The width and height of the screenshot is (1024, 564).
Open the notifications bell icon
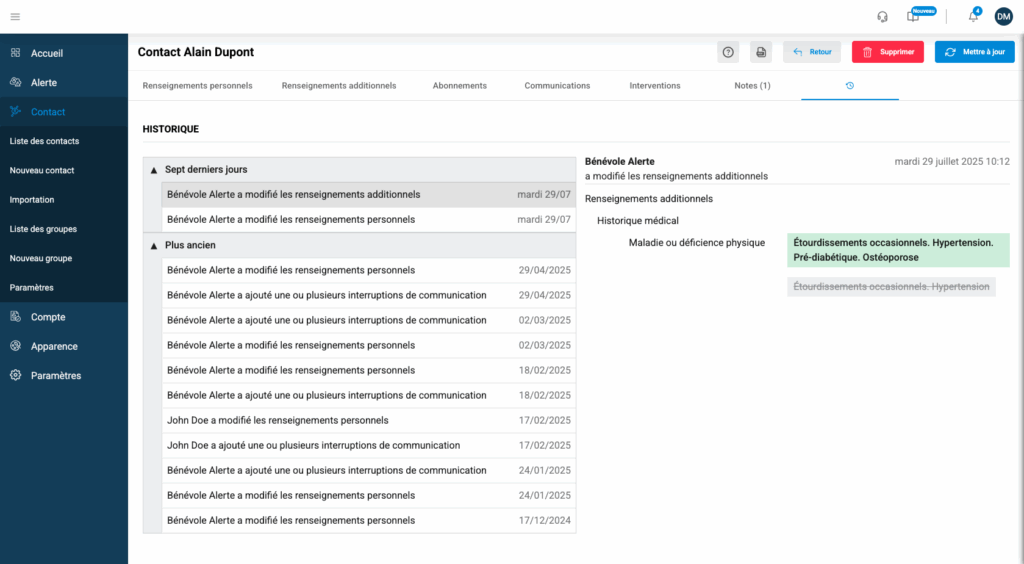pyautogui.click(x=973, y=16)
